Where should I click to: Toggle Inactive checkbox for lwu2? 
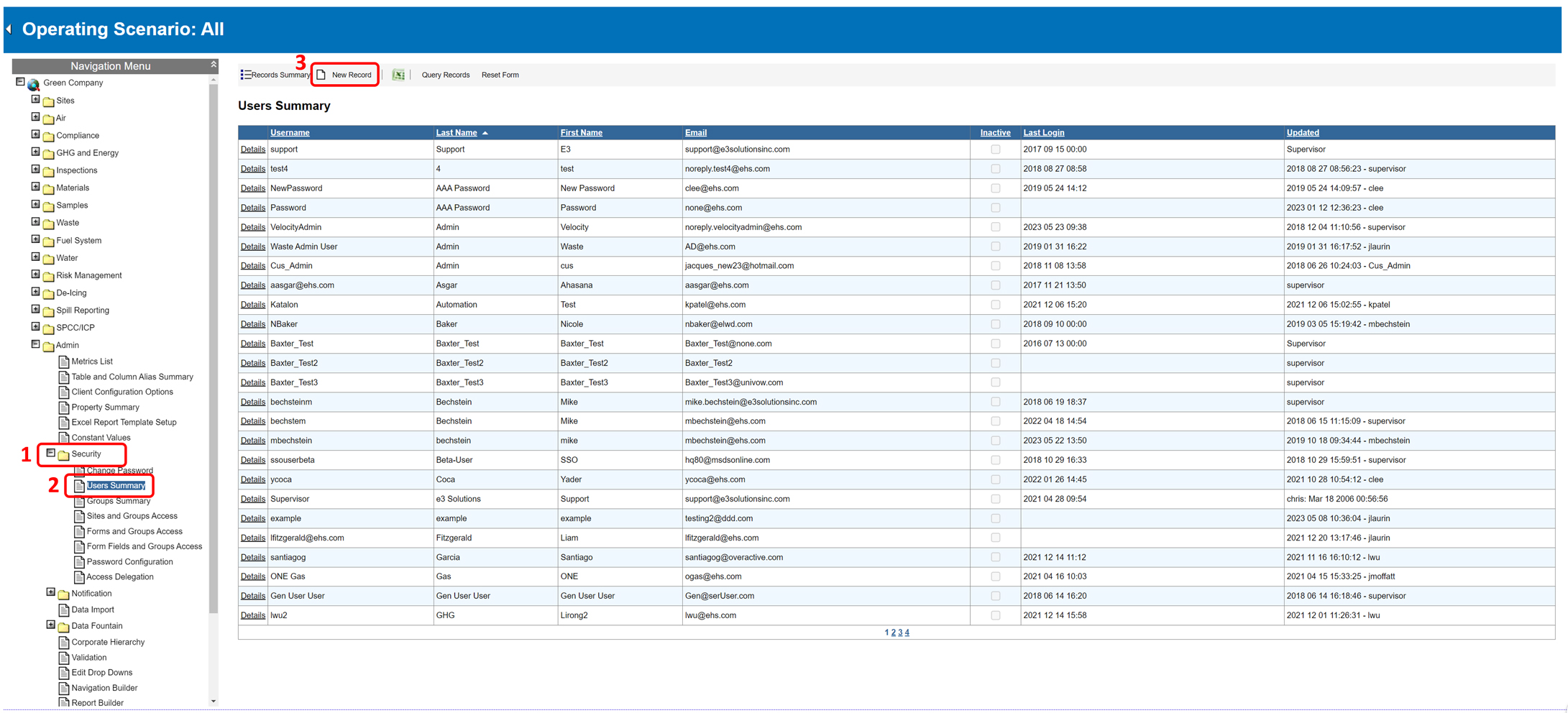click(x=996, y=615)
